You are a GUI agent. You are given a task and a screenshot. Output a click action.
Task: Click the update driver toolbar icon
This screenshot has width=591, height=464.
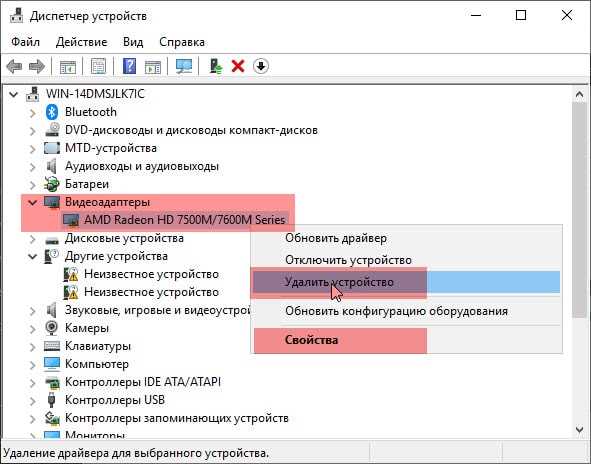point(216,67)
